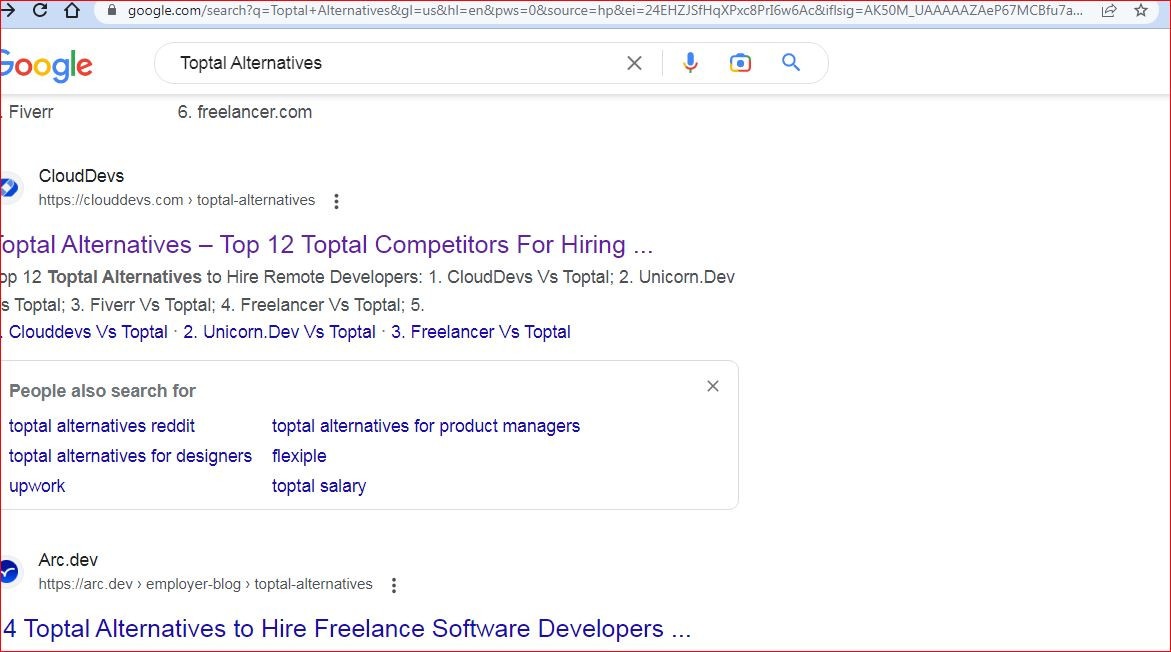Search for flexiple
Viewport: 1171px width, 652px height.
[x=299, y=456]
